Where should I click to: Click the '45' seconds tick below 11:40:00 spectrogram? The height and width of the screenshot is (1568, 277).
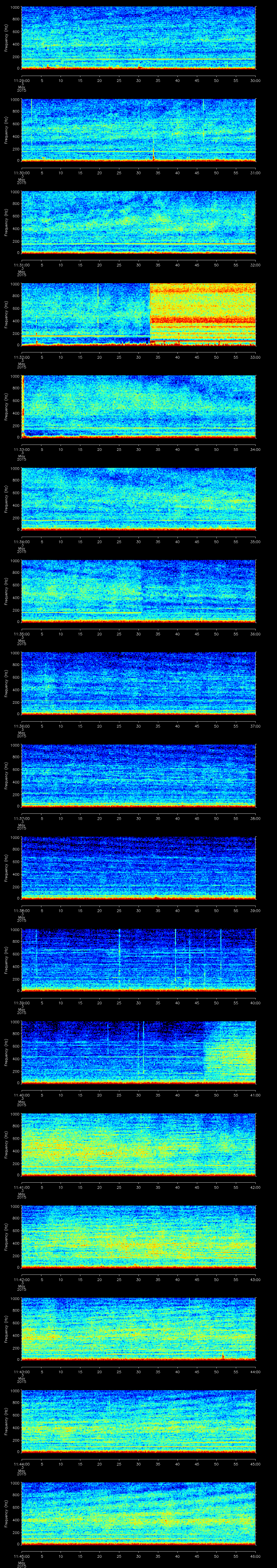(x=197, y=1095)
